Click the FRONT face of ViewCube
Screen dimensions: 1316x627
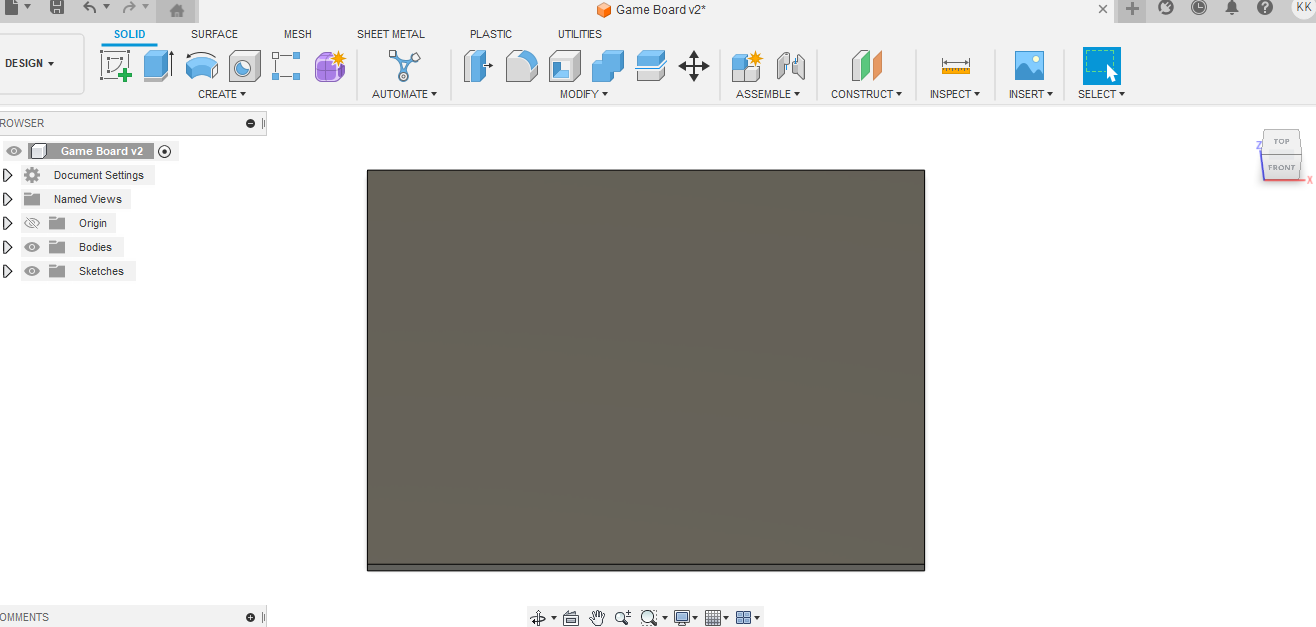point(1281,167)
